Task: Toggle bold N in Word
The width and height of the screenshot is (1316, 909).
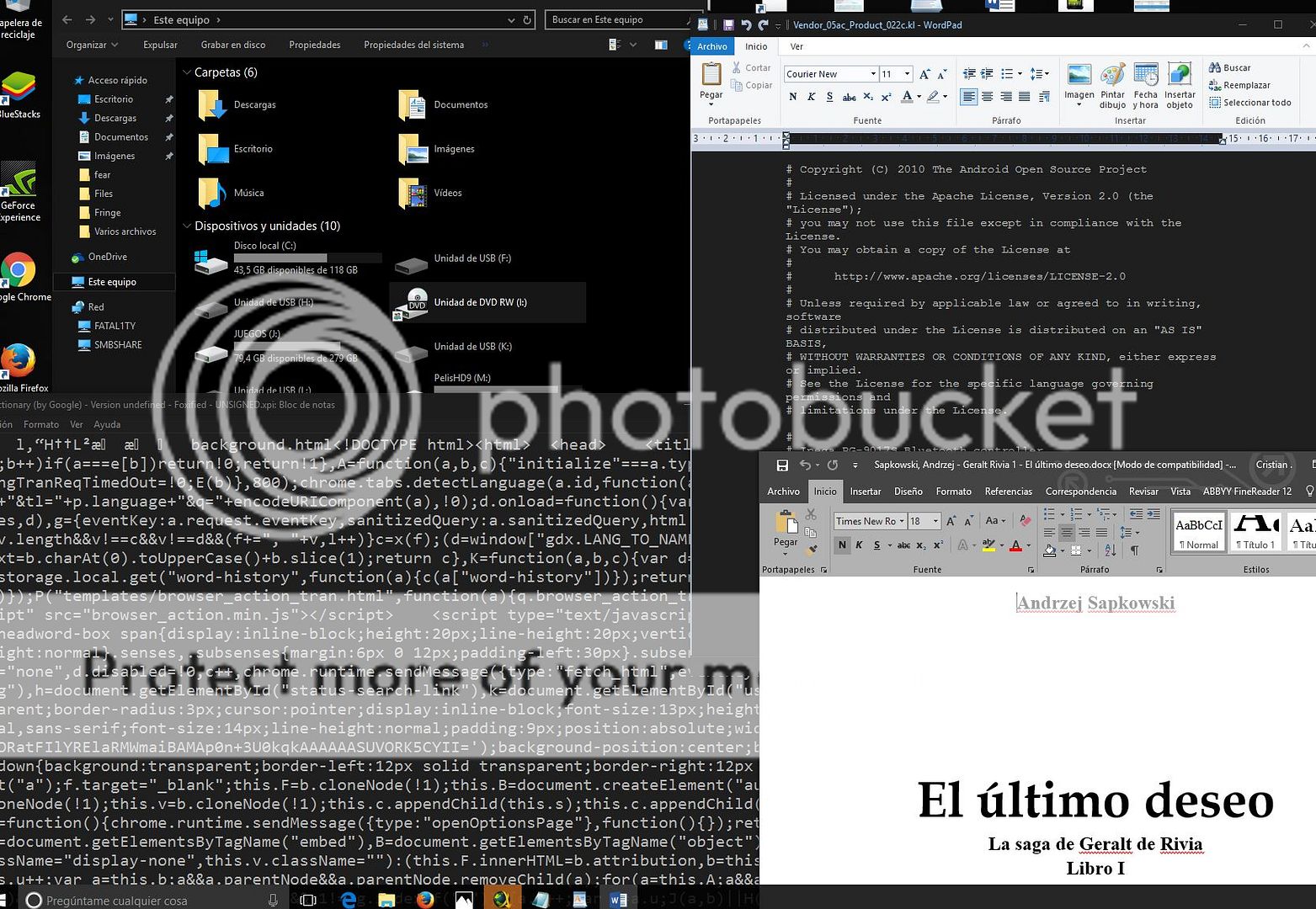Action: [842, 545]
